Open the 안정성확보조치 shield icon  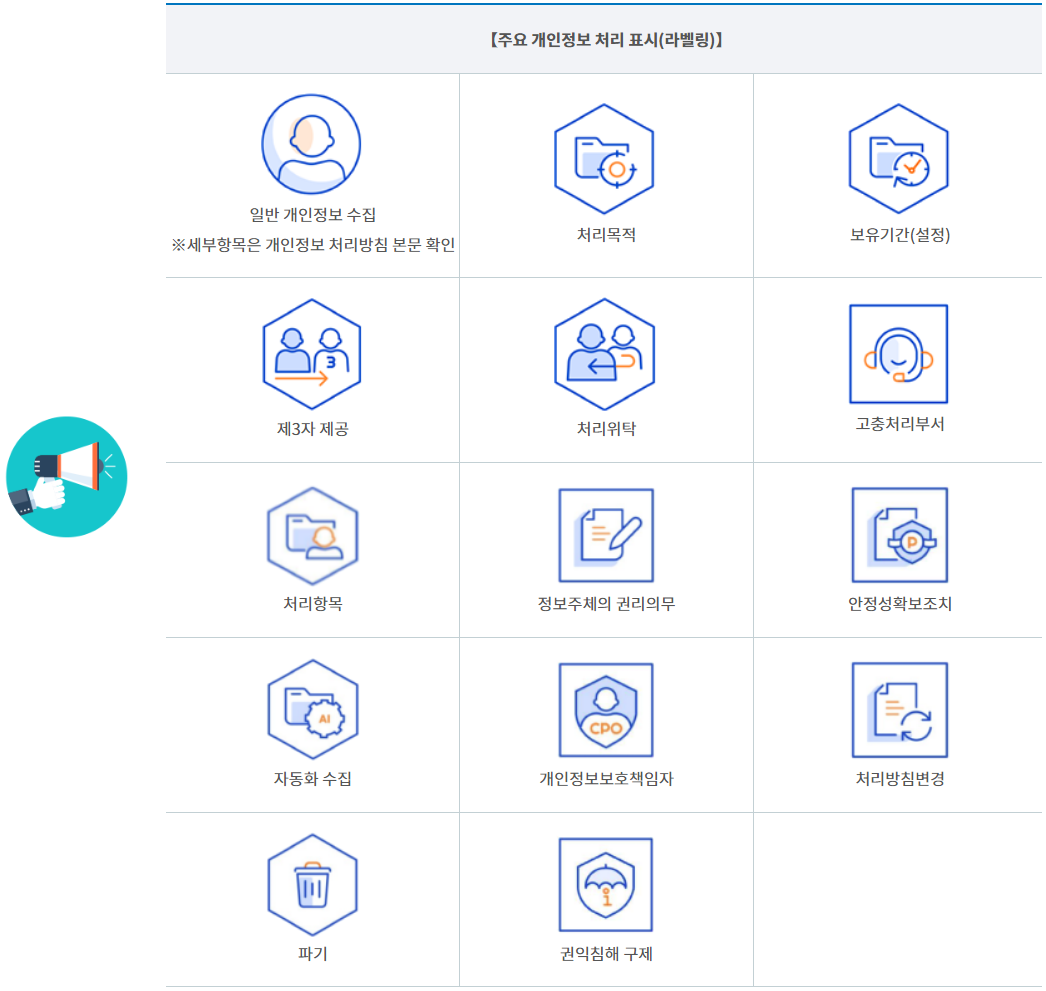899,535
